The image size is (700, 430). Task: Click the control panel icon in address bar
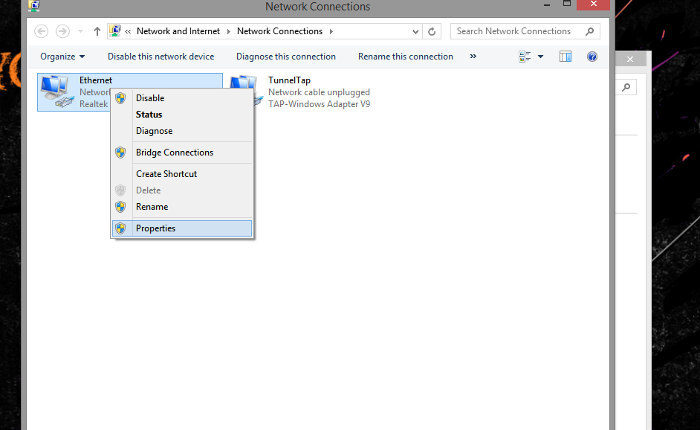point(115,31)
